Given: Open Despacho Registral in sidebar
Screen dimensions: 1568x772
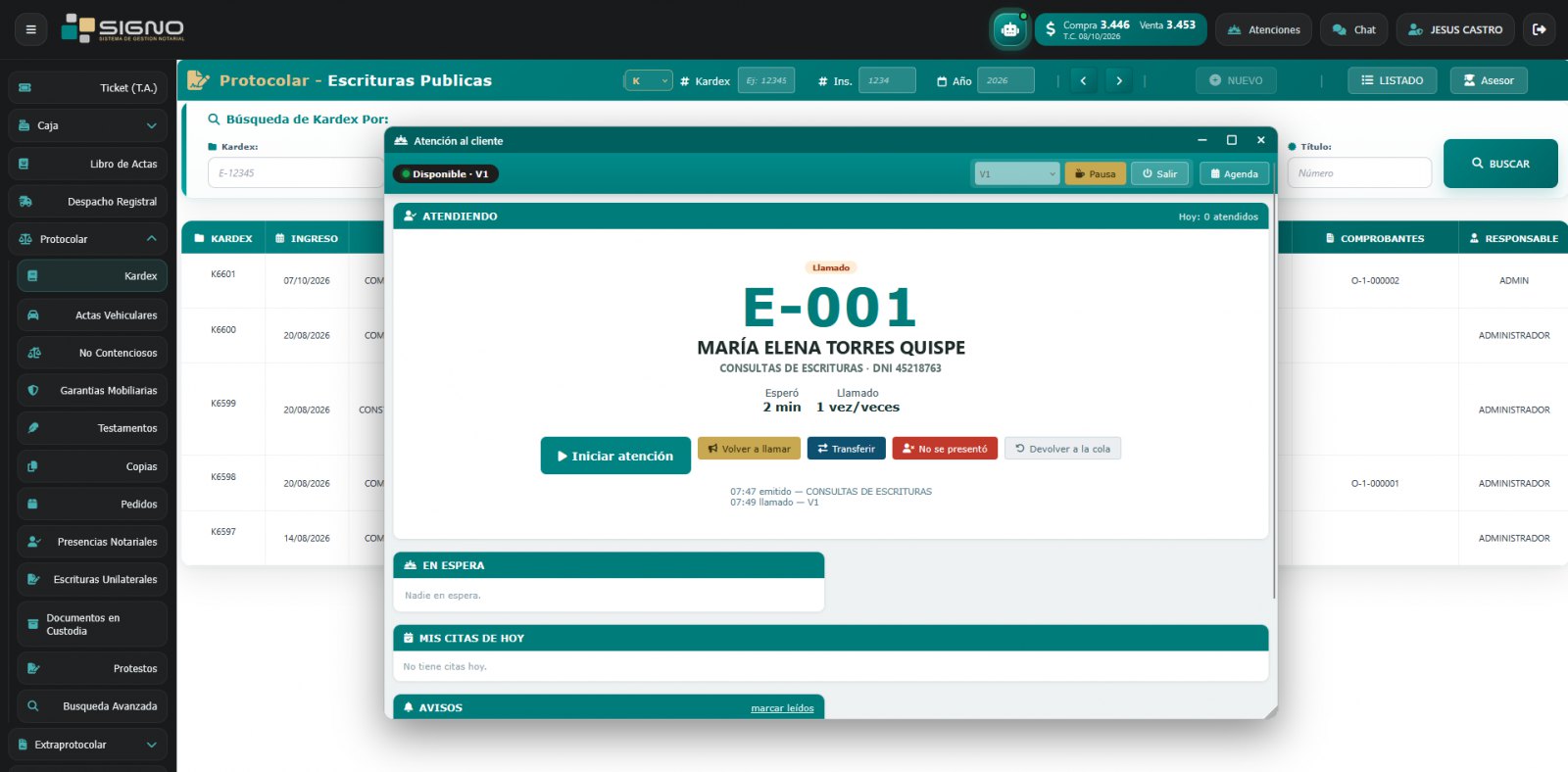Looking at the screenshot, I should tap(87, 202).
